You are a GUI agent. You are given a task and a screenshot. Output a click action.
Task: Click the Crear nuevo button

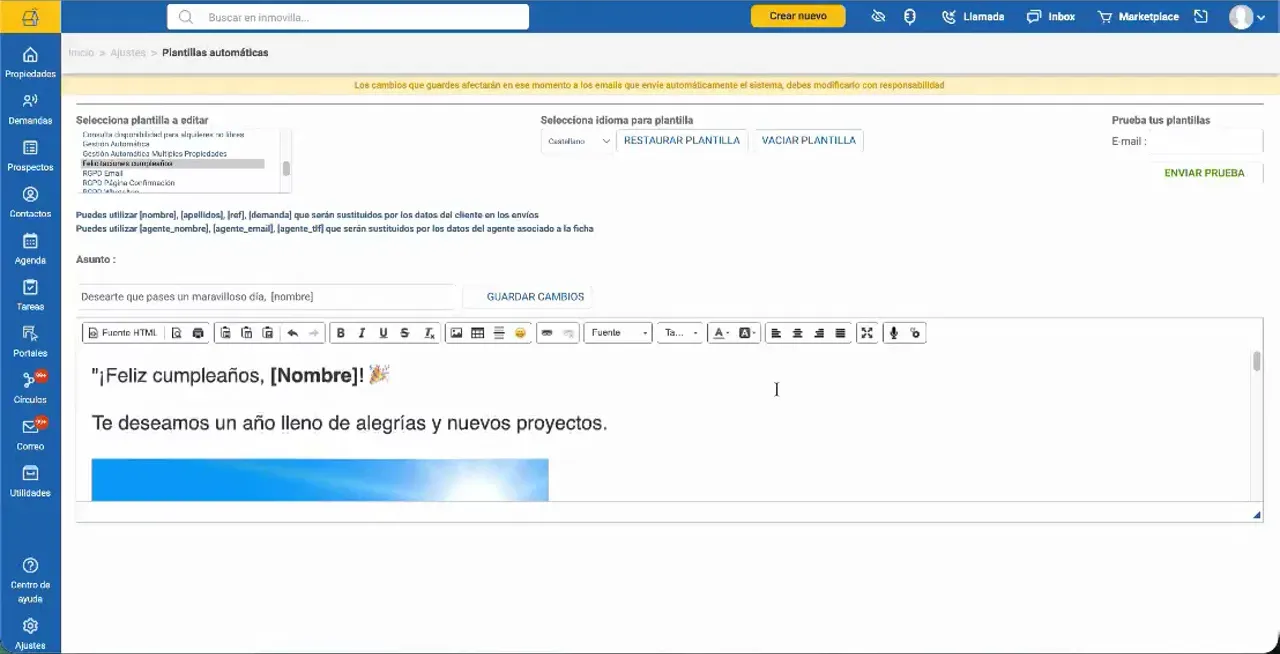coord(798,16)
